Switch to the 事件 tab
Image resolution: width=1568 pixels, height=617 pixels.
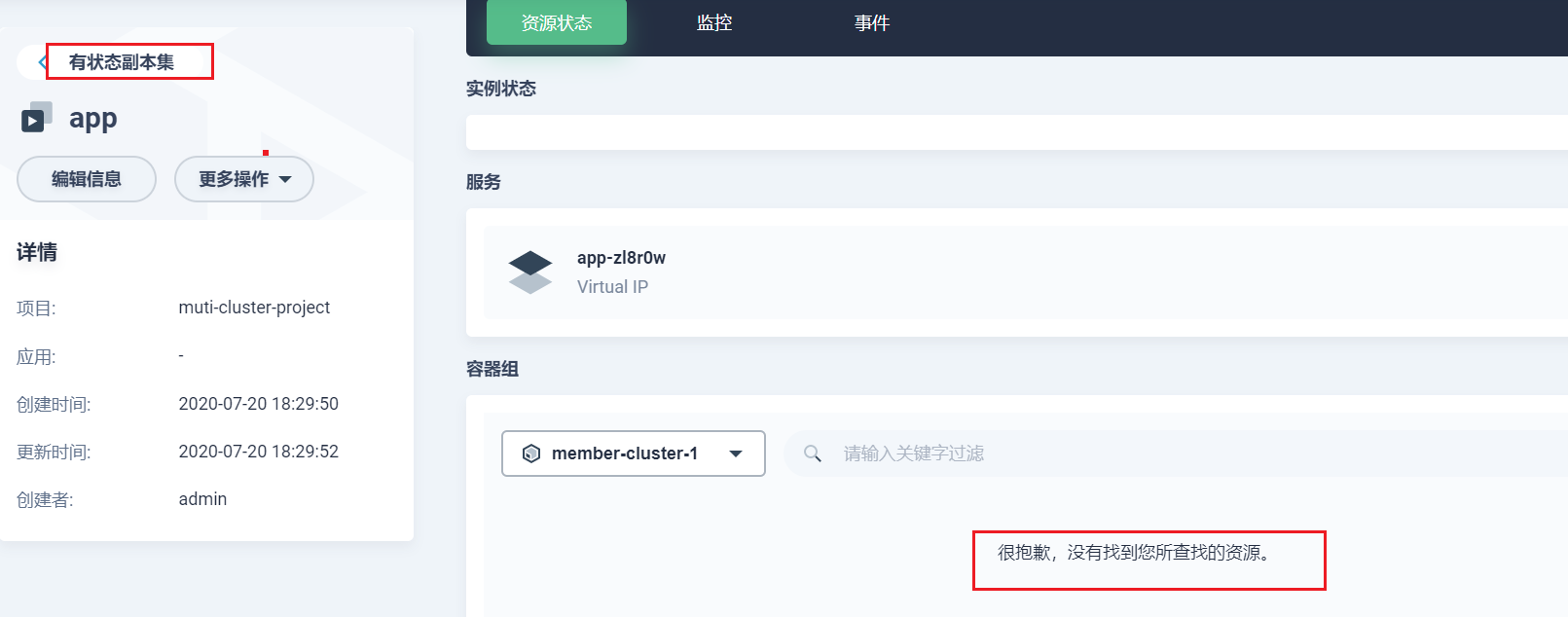[872, 22]
